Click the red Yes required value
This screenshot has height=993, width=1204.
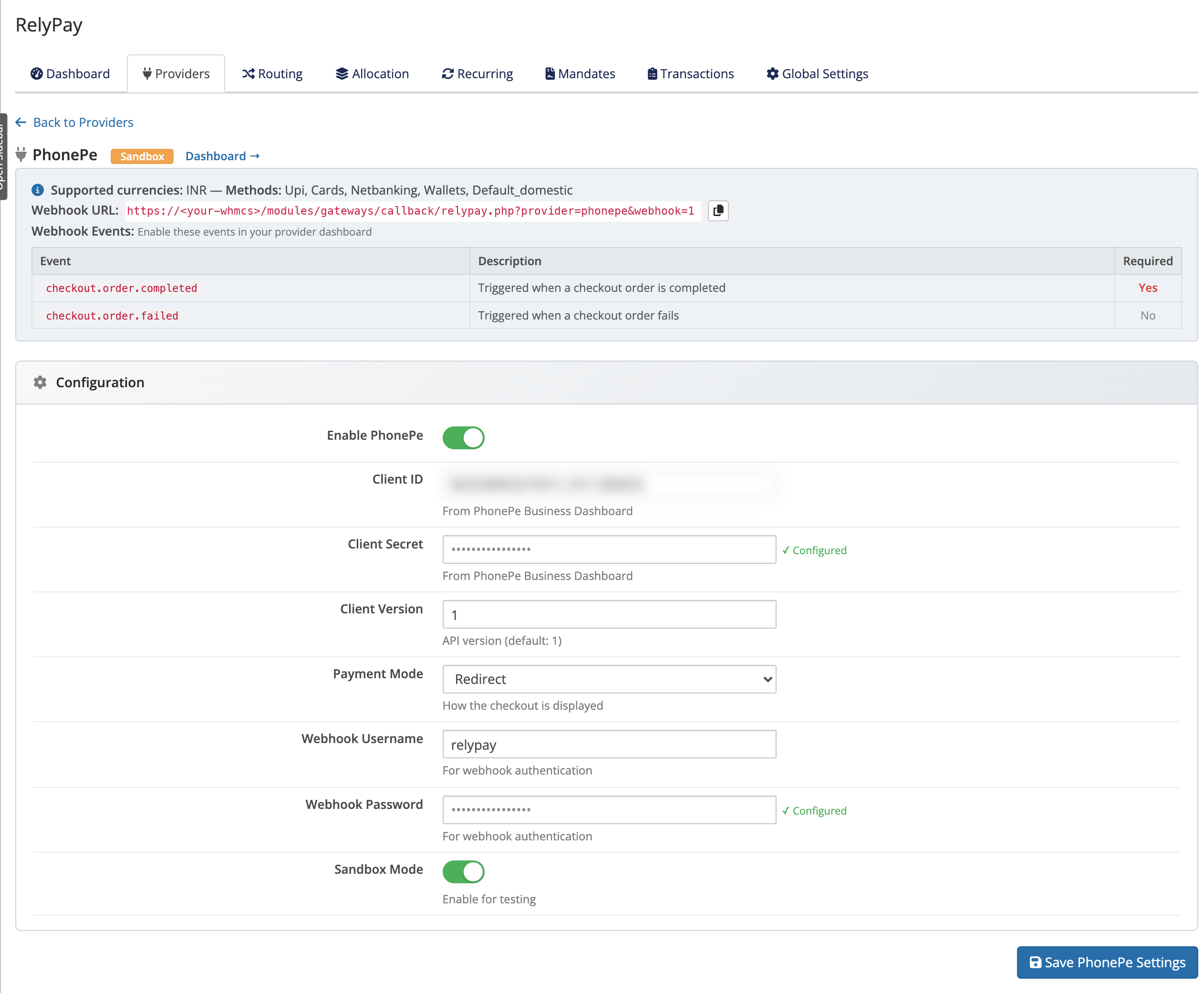pyautogui.click(x=1147, y=288)
